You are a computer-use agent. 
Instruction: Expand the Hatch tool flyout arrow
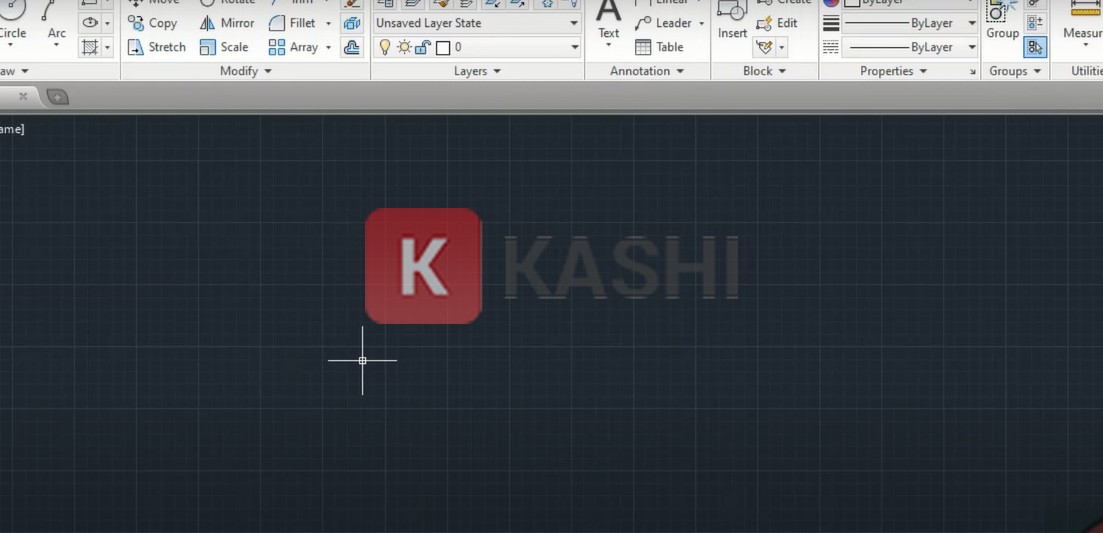point(108,47)
